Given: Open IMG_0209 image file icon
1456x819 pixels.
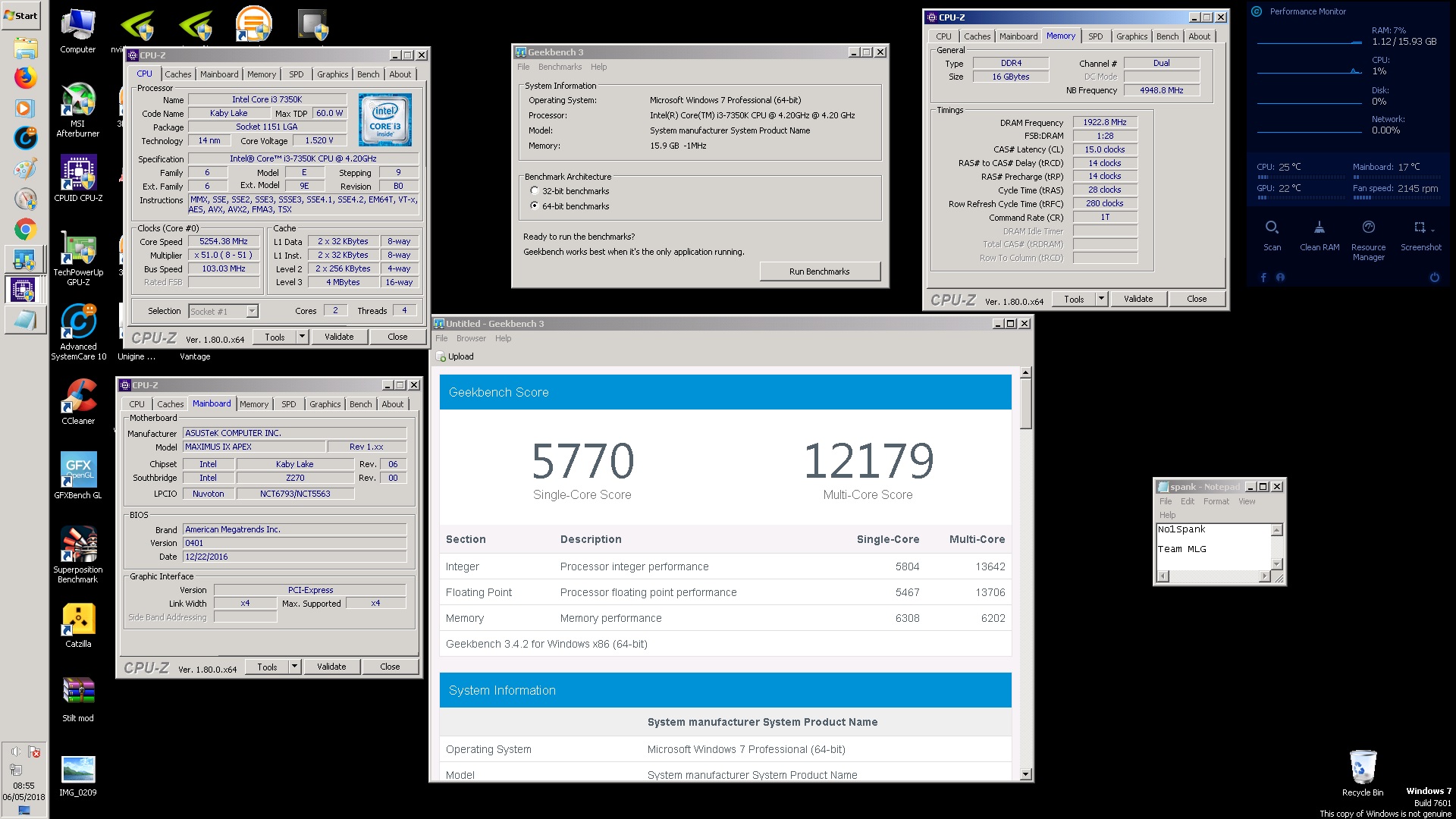Looking at the screenshot, I should coord(78,776).
